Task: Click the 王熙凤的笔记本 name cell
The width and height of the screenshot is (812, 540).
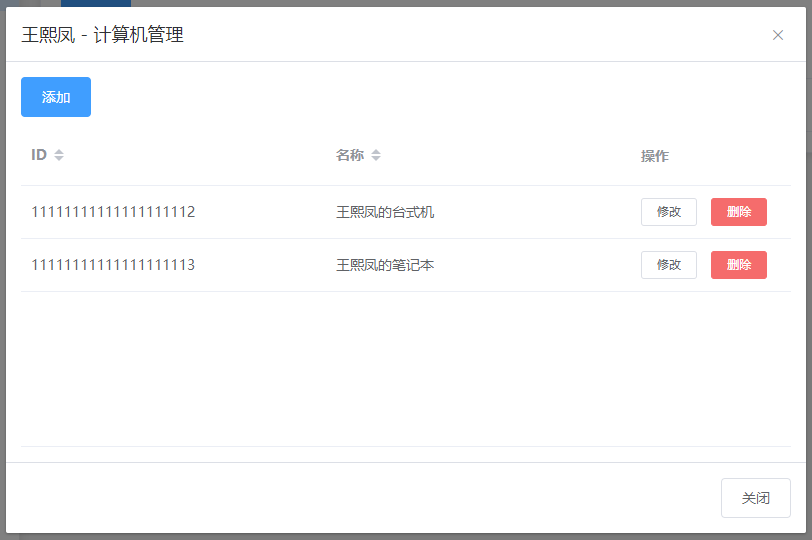Action: tap(385, 265)
